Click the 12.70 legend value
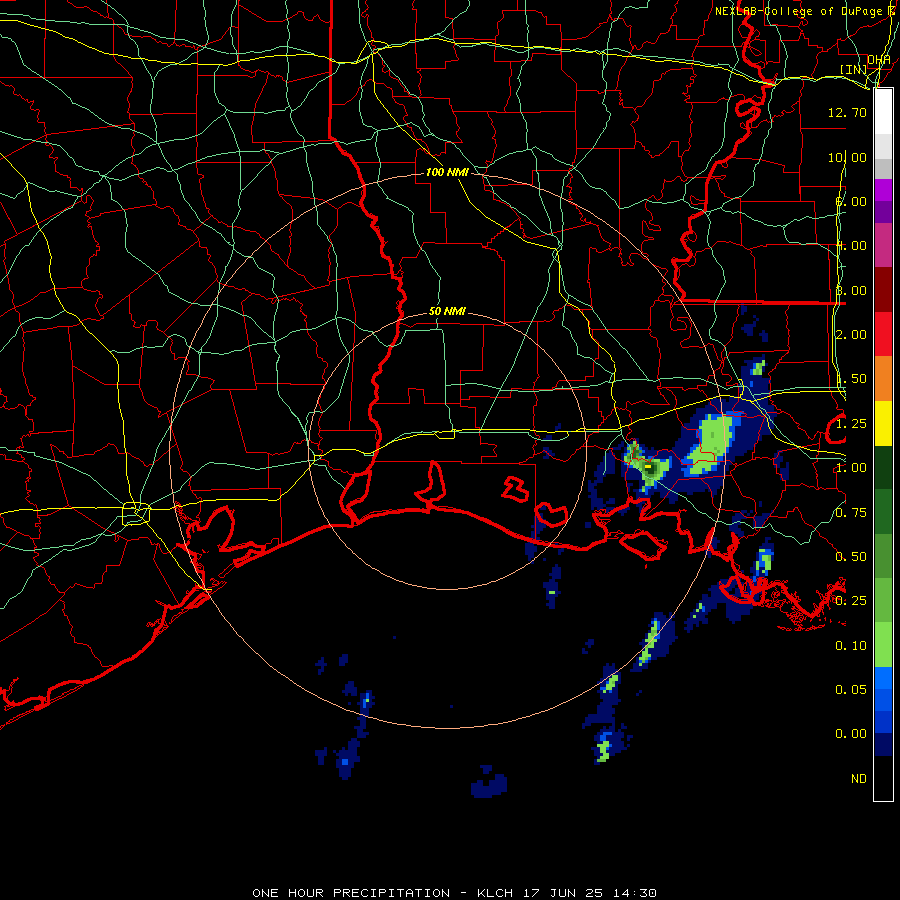Viewport: 900px width, 900px height. pos(847,112)
